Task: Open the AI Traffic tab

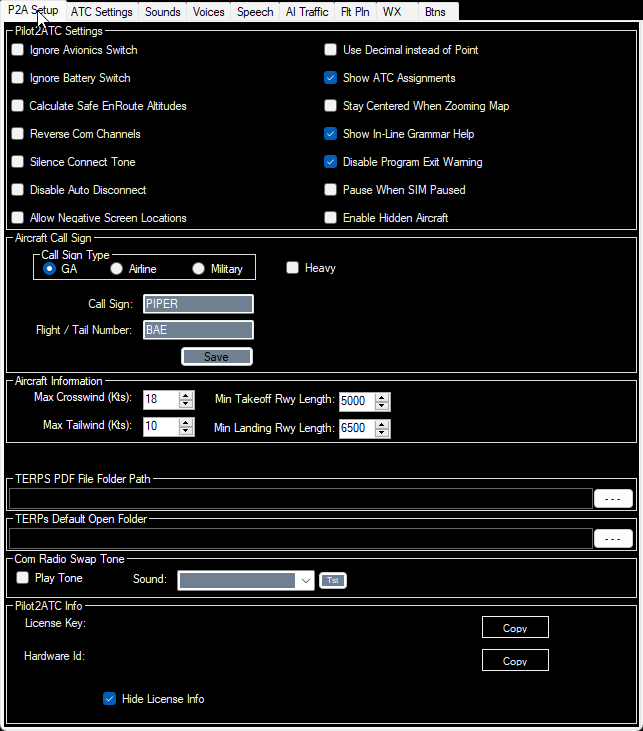Action: [306, 12]
